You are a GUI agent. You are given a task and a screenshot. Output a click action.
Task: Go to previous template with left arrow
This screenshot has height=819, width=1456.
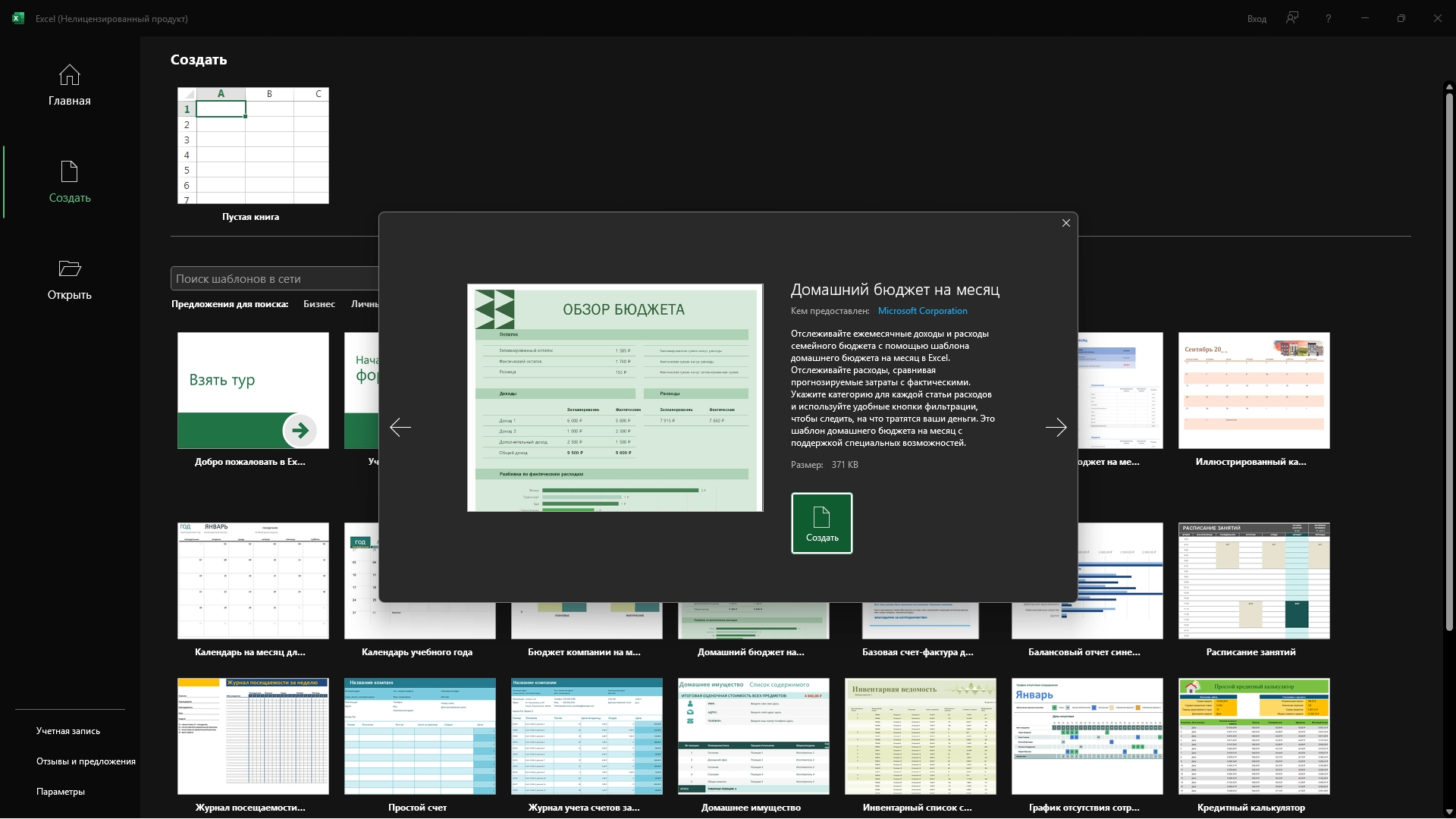click(x=400, y=428)
